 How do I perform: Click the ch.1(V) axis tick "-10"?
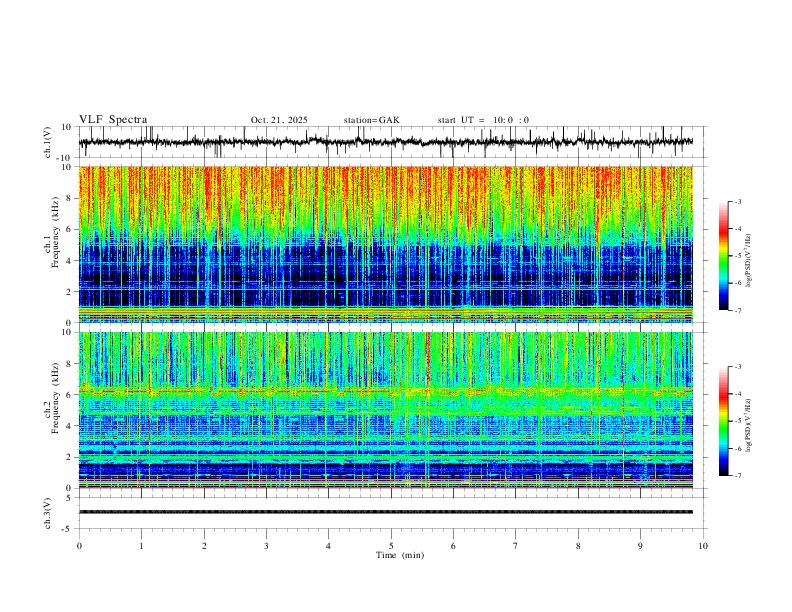65,158
